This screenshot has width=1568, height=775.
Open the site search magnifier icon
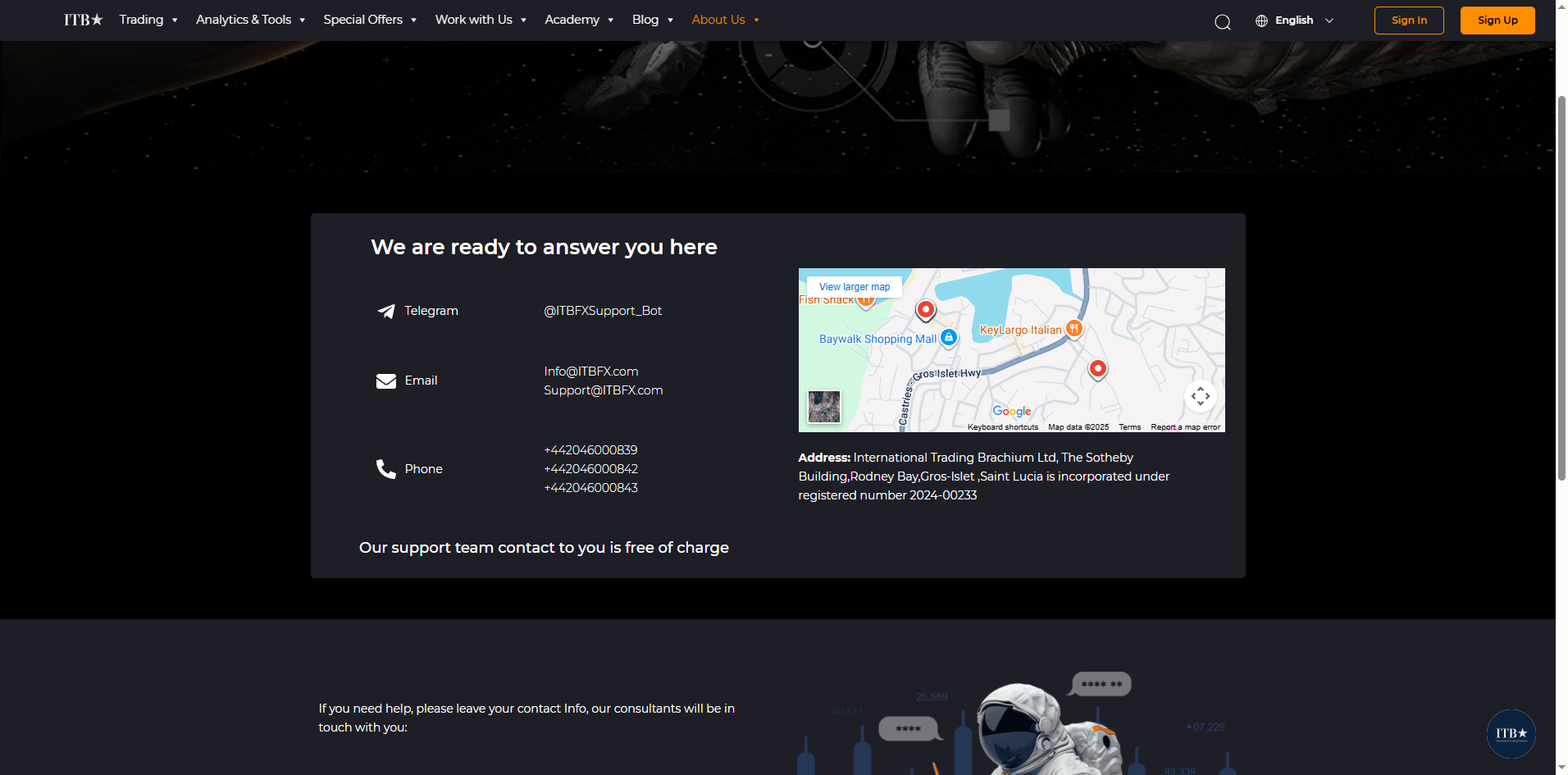(x=1223, y=21)
